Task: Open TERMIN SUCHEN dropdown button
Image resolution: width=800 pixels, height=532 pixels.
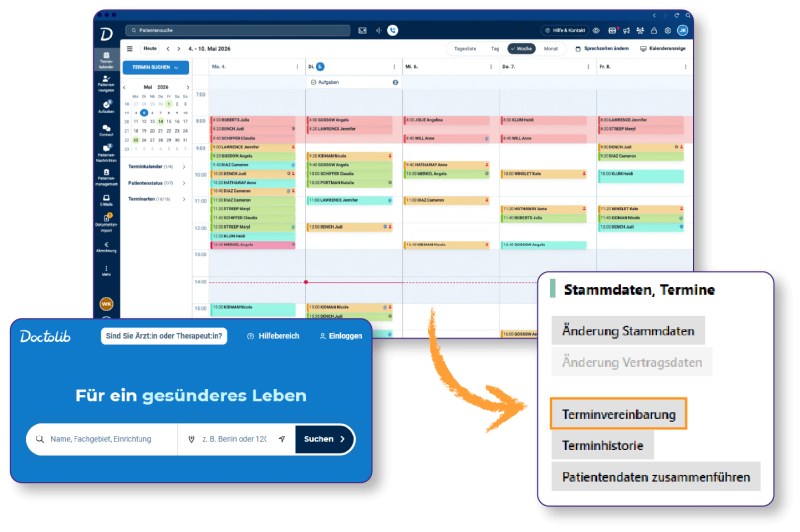Action: coord(156,67)
